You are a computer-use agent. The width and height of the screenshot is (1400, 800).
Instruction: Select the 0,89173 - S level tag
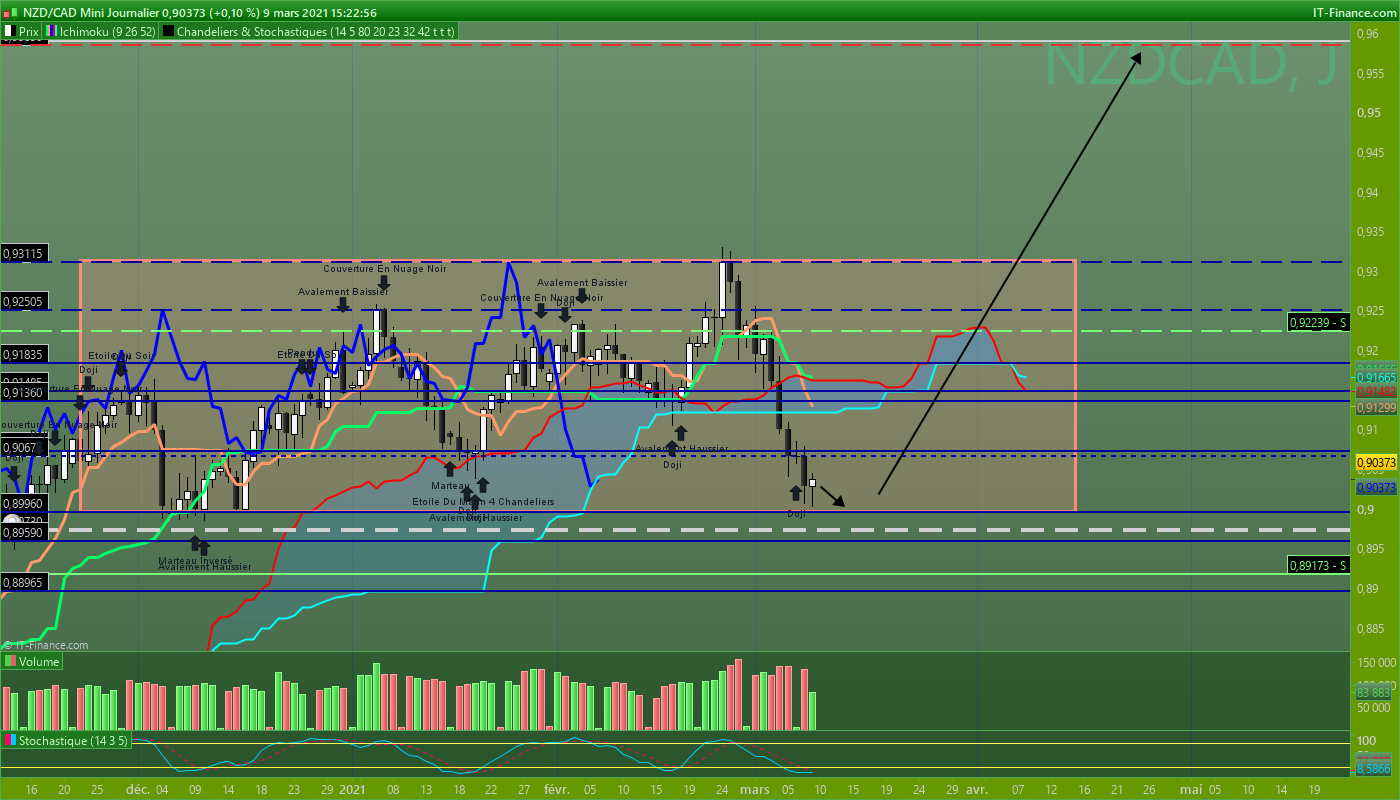coord(1319,565)
